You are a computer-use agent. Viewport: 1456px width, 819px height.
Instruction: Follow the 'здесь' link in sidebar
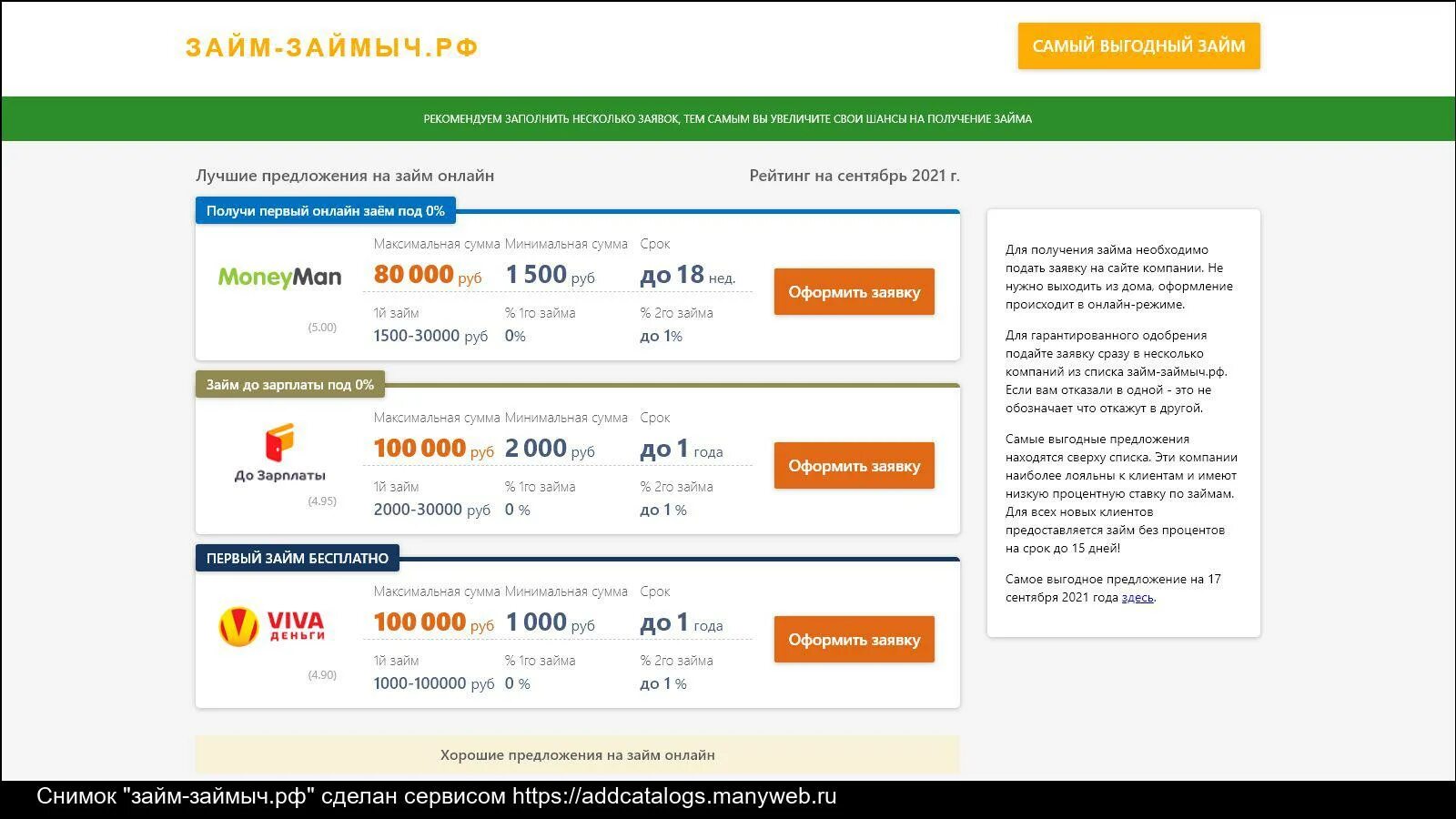tap(1137, 598)
